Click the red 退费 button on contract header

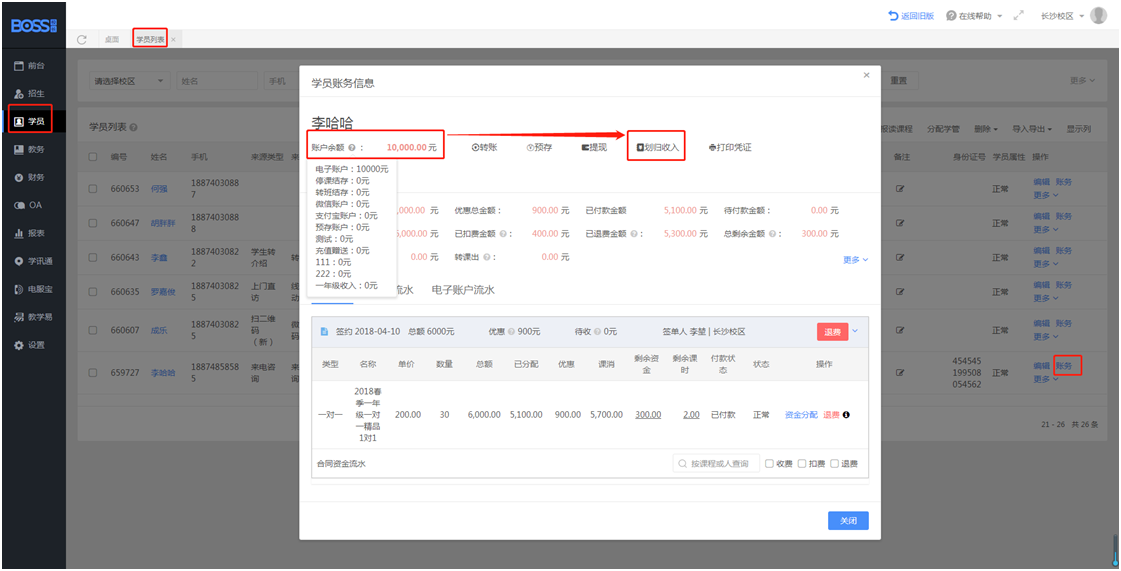(832, 332)
